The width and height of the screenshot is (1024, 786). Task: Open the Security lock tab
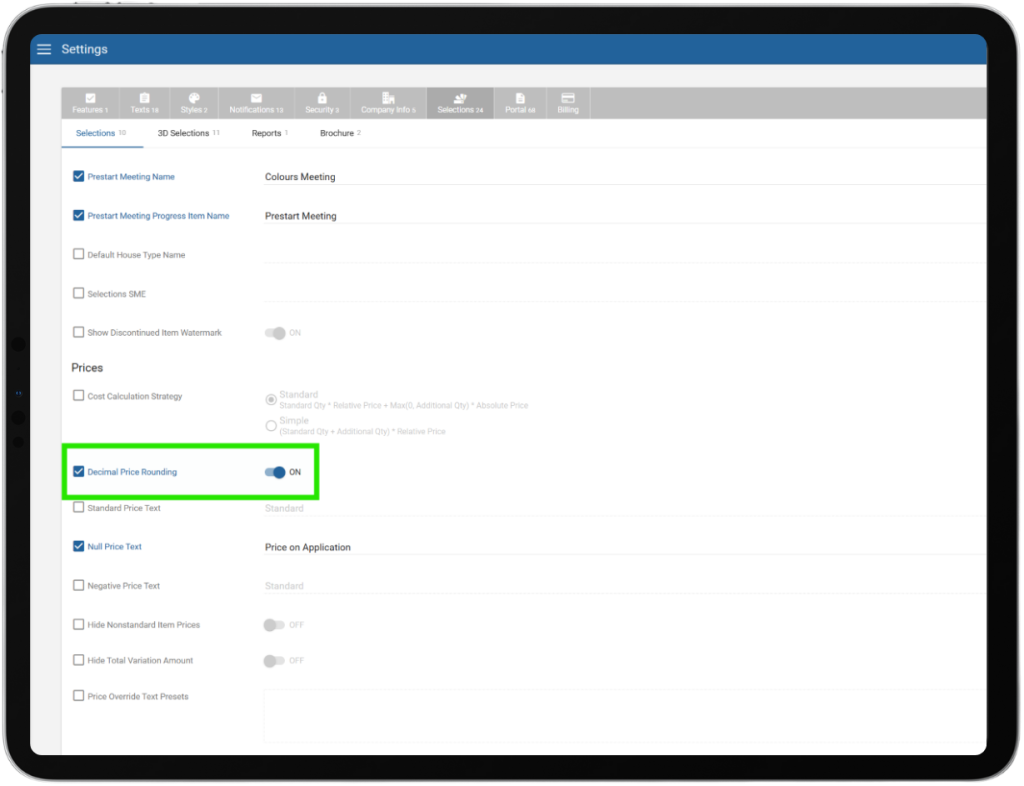[x=322, y=103]
